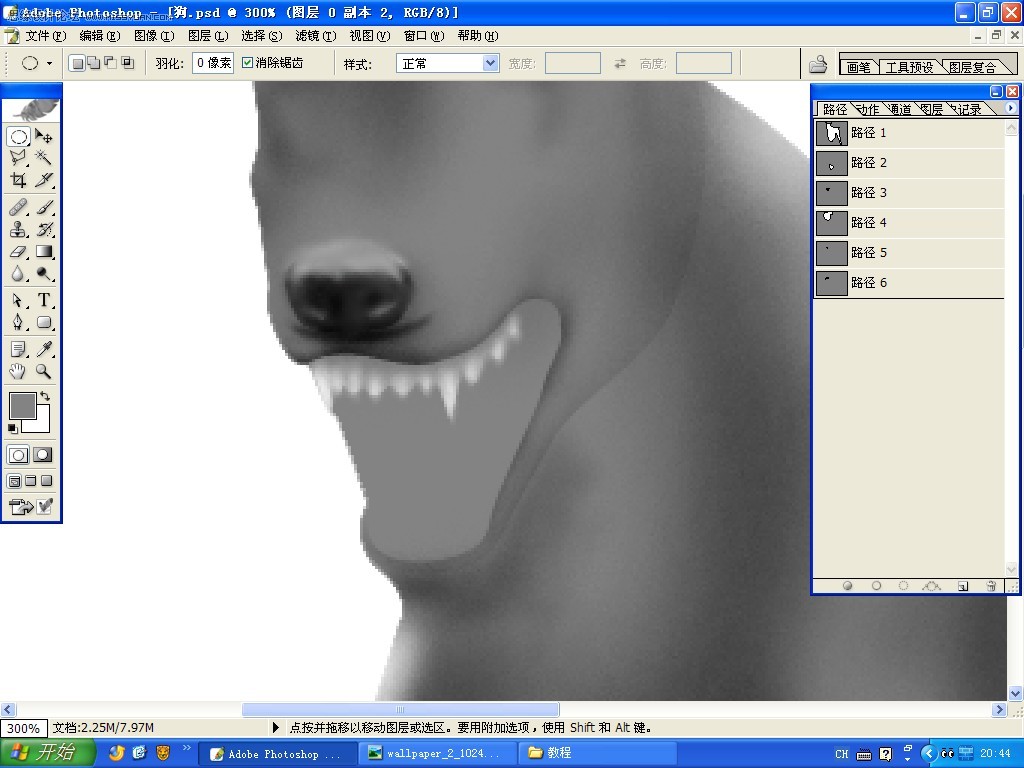The height and width of the screenshot is (768, 1024).
Task: Switch to Quick Mask mode
Action: (x=43, y=455)
